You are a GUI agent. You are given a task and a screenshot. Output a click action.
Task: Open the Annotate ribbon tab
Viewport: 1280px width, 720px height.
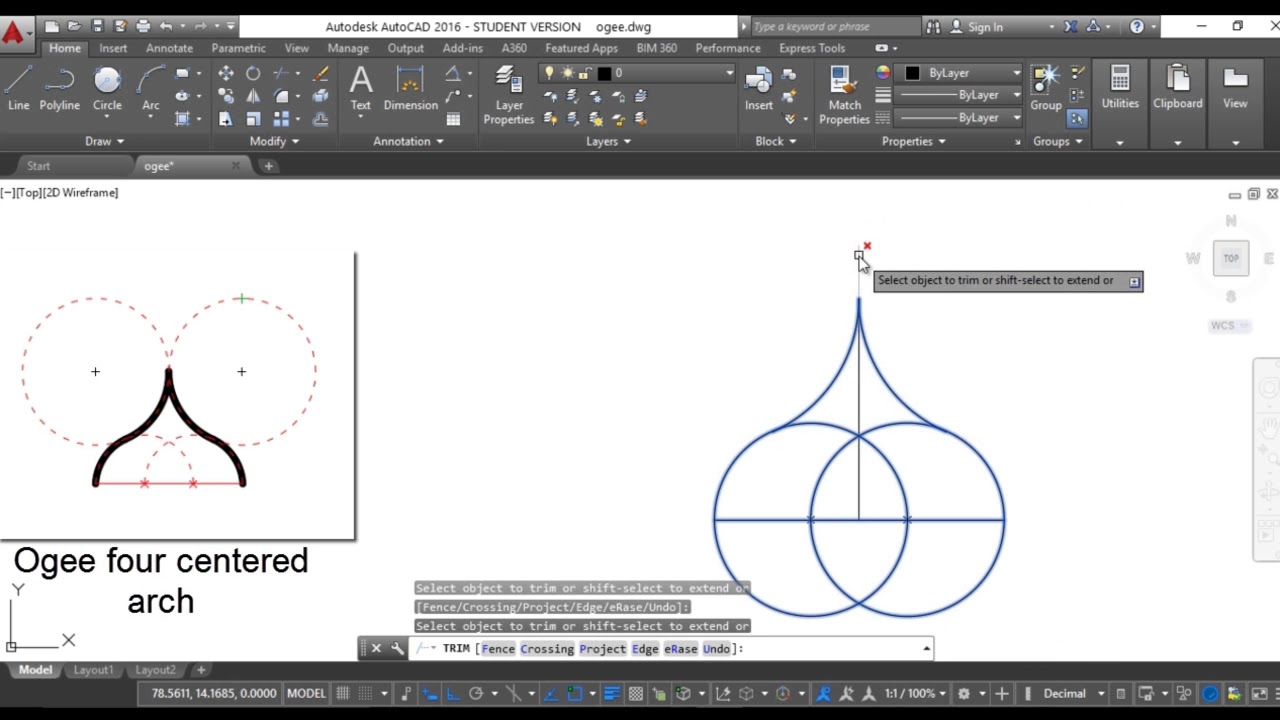[169, 48]
